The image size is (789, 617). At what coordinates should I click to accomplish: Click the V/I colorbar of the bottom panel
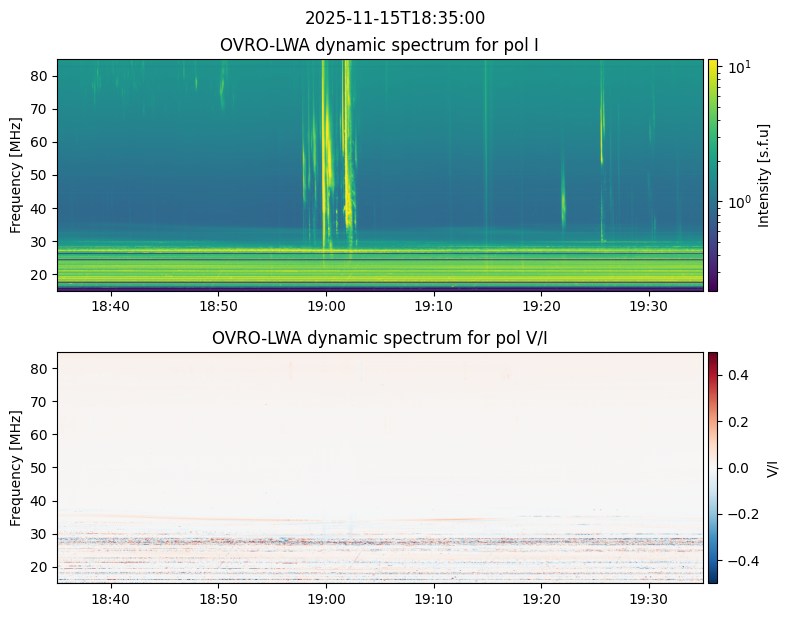(x=713, y=468)
